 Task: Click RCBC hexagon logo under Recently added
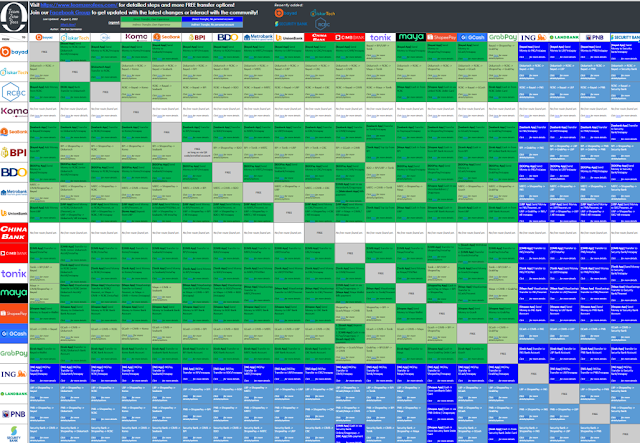tap(322, 24)
